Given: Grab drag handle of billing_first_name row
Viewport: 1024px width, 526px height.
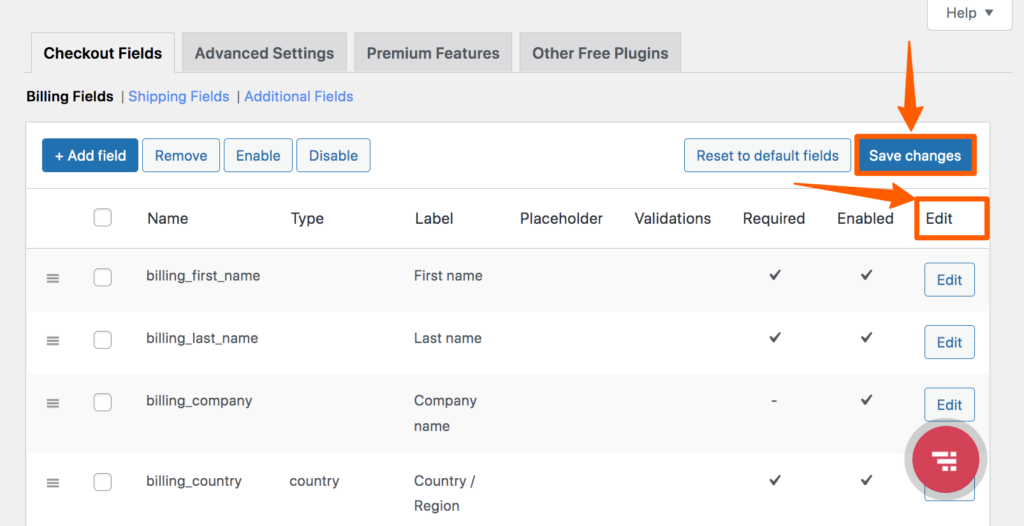Looking at the screenshot, I should point(53,278).
